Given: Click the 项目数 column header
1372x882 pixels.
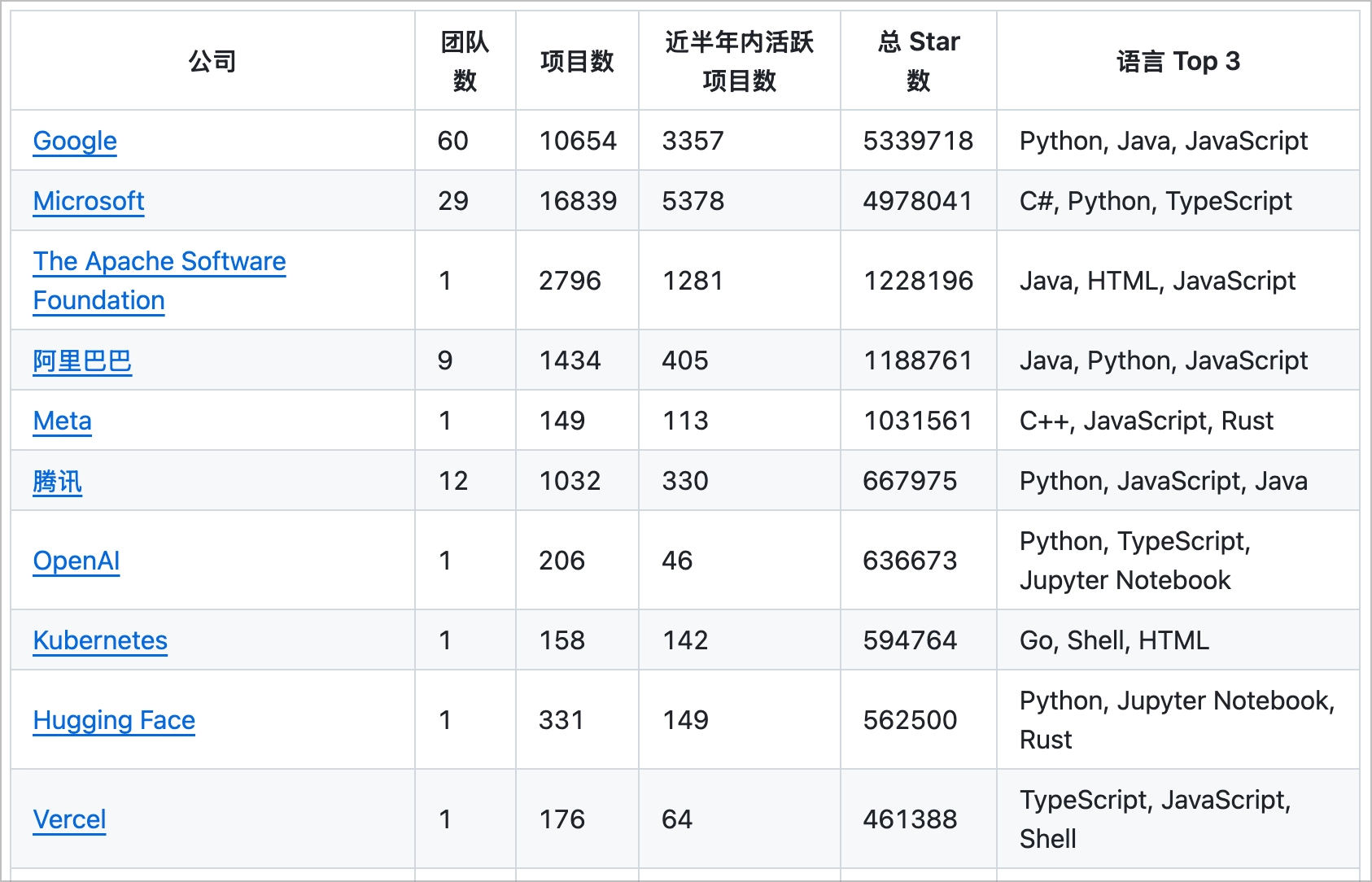Looking at the screenshot, I should pyautogui.click(x=577, y=61).
